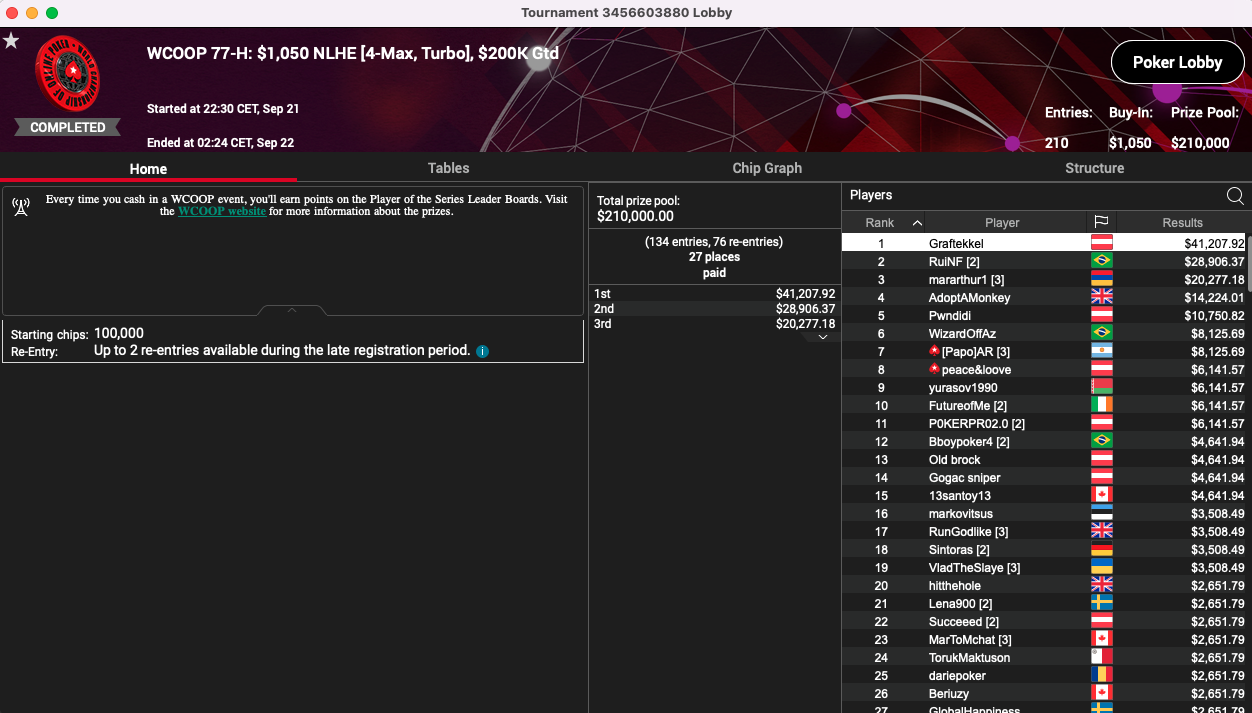The width and height of the screenshot is (1252, 713).
Task: Click the flag next to [Papo]AR [3]
Action: (x=1101, y=351)
